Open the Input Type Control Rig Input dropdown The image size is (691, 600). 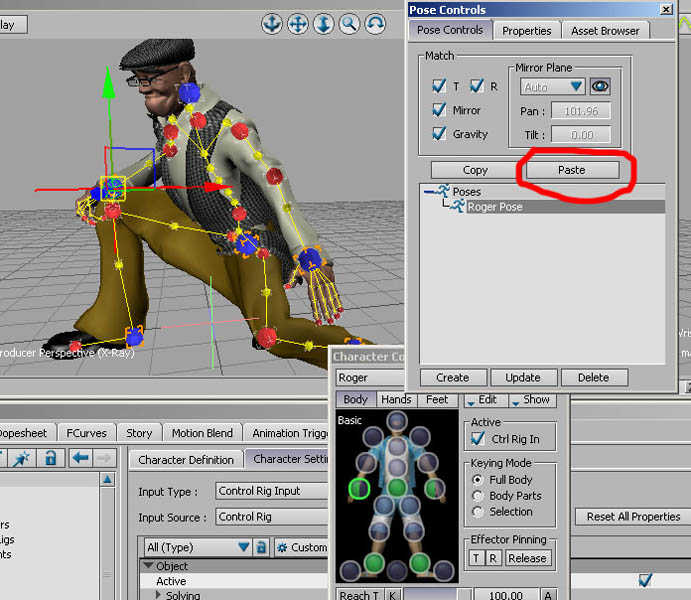(272, 491)
